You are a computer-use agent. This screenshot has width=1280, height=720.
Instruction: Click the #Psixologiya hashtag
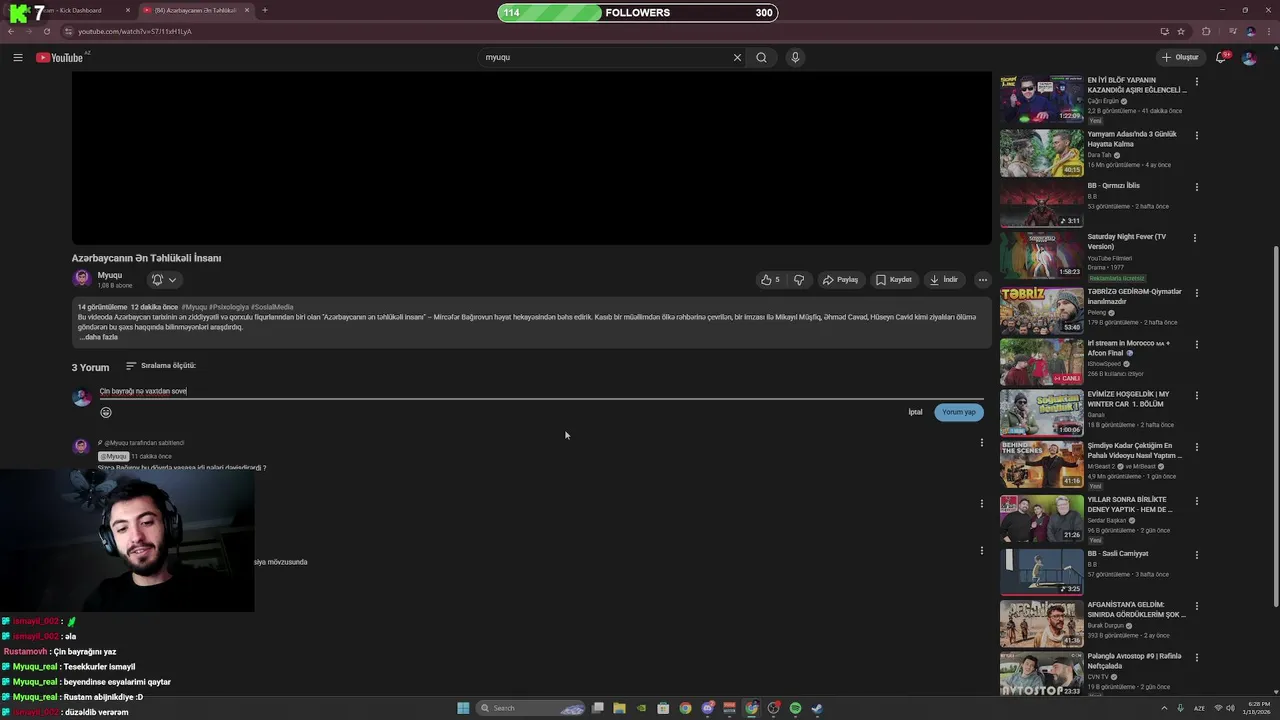click(229, 307)
